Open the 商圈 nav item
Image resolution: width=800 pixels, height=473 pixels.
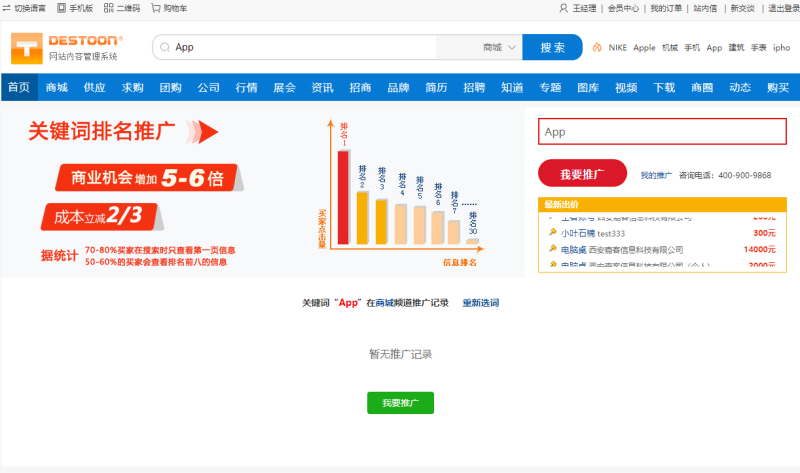coord(702,88)
